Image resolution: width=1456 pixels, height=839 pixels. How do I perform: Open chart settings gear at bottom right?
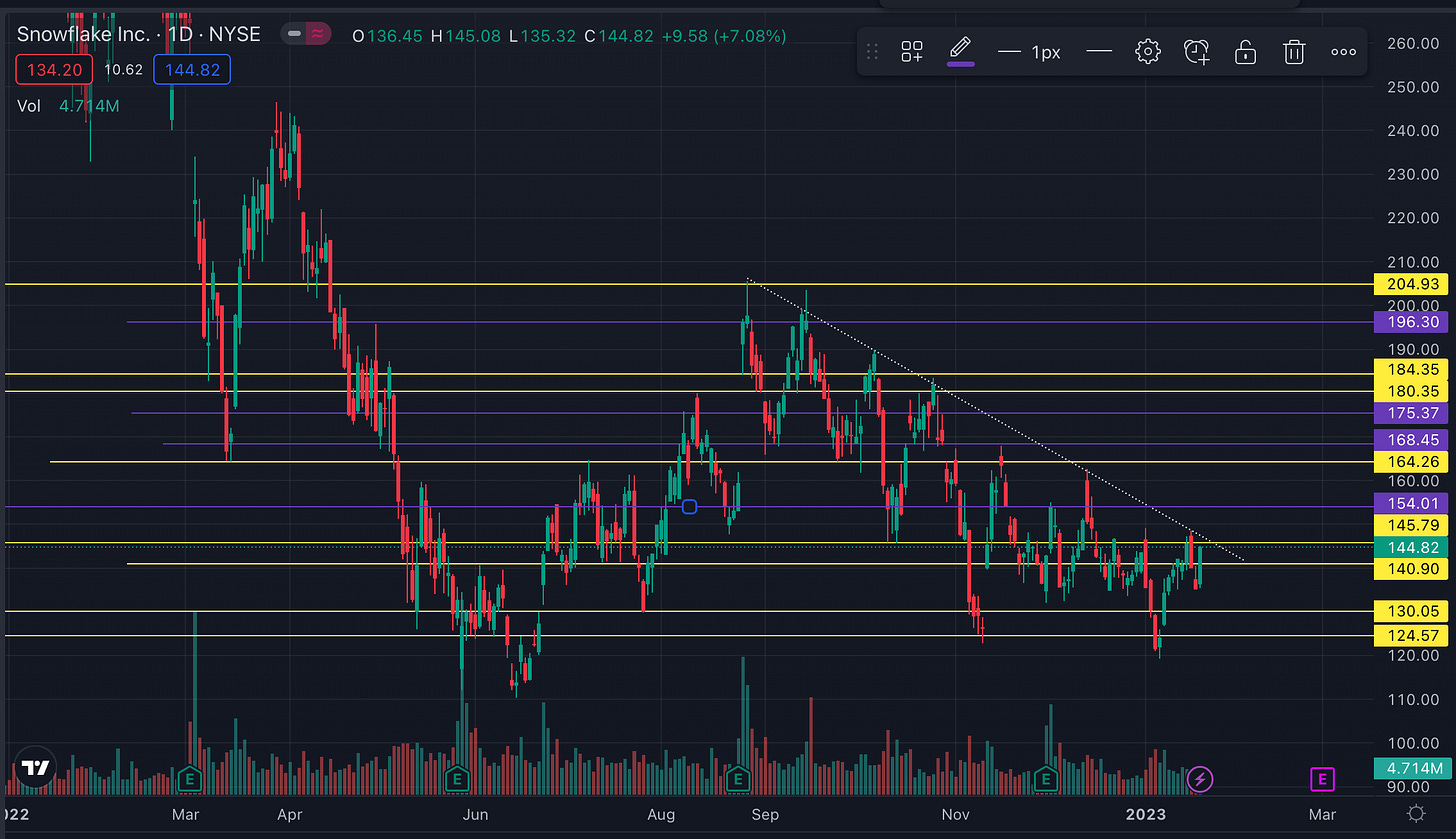pos(1416,813)
